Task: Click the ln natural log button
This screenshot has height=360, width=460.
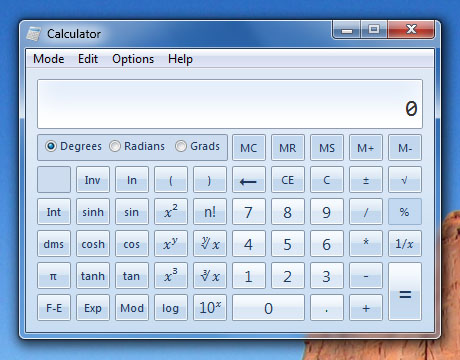Action: 132,180
